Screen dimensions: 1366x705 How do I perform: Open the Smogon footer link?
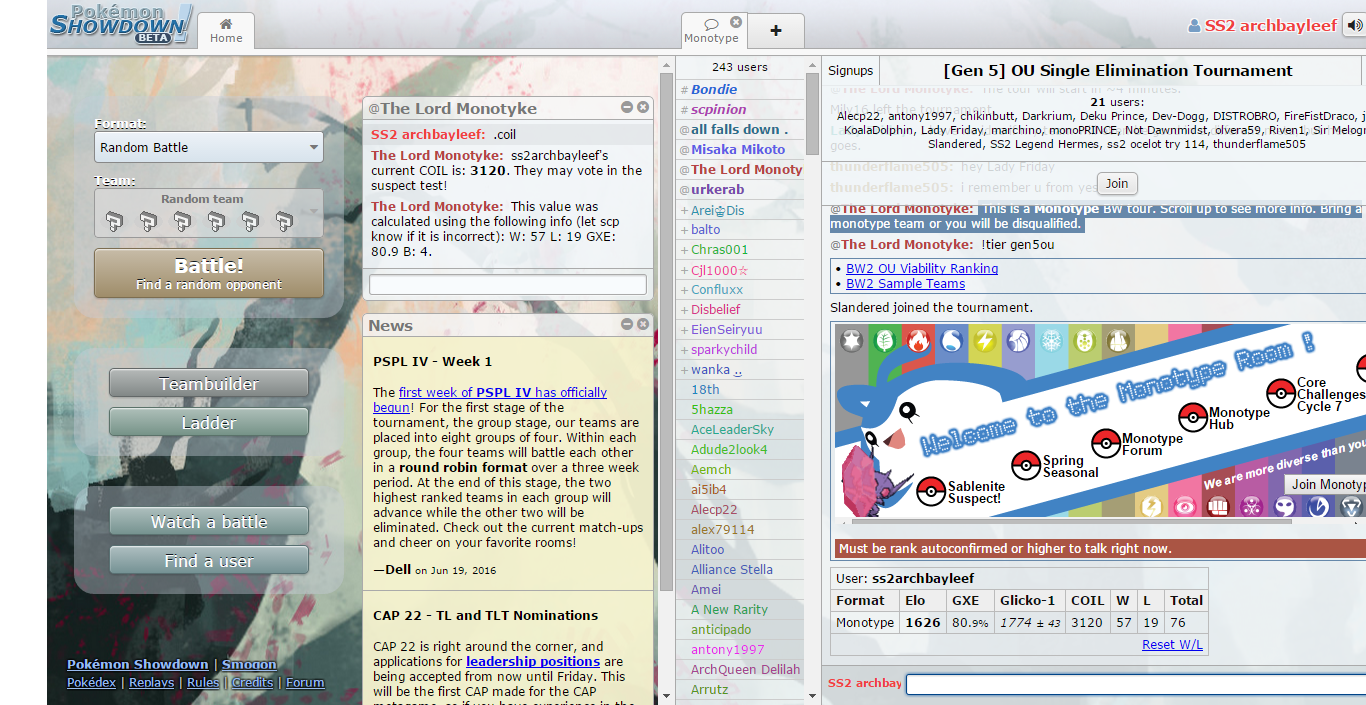click(249, 664)
